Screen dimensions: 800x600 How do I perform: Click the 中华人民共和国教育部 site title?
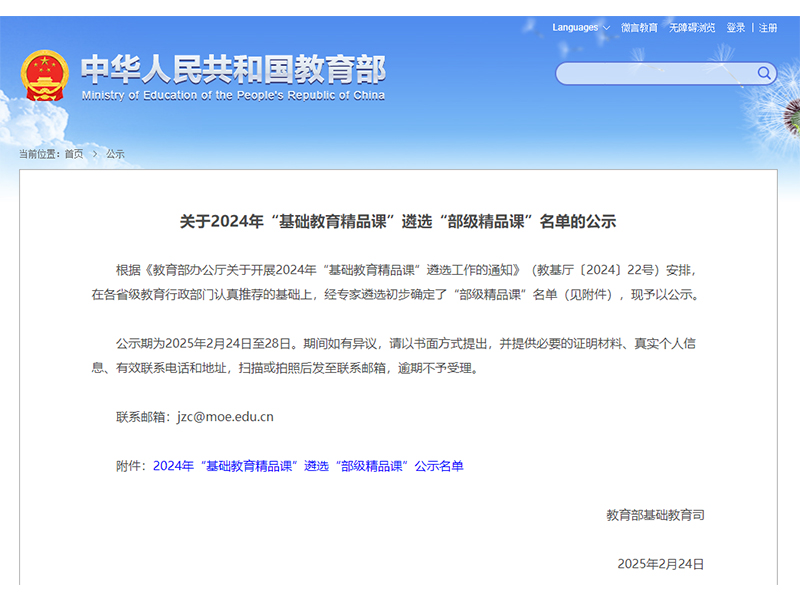click(x=232, y=69)
